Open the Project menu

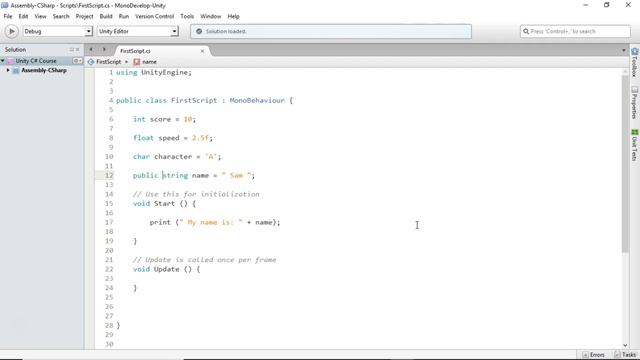tap(84, 16)
